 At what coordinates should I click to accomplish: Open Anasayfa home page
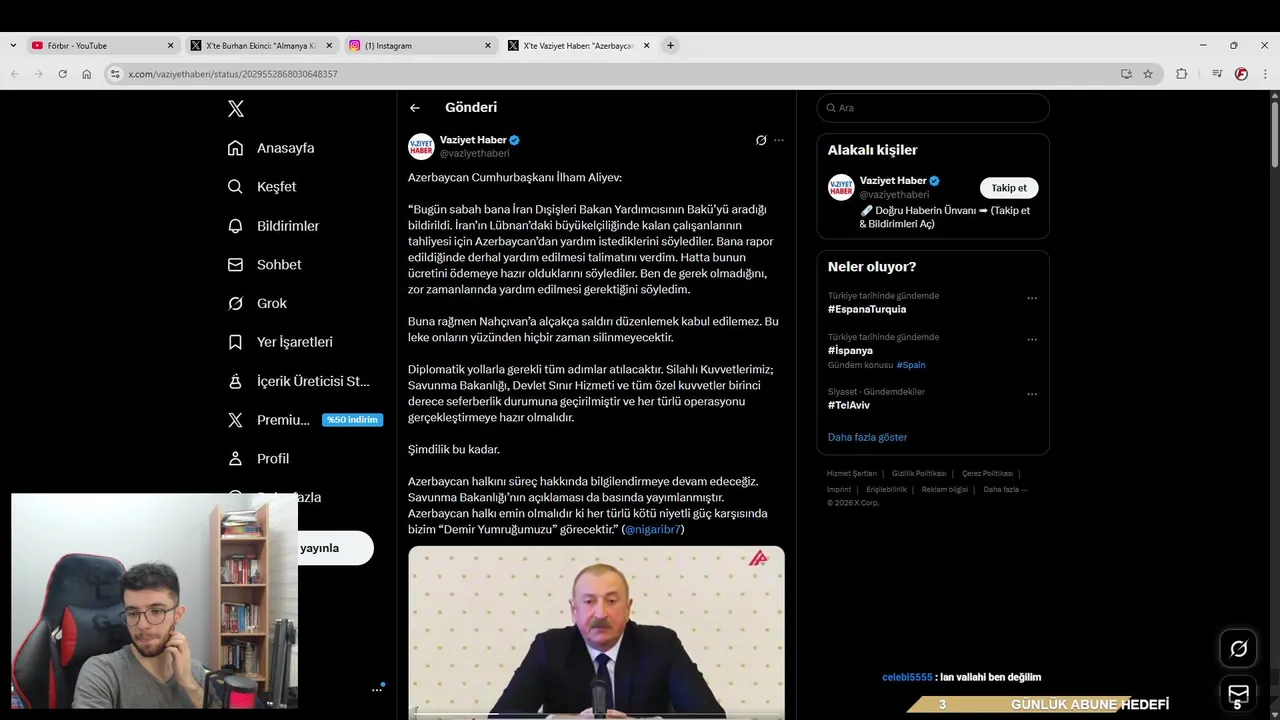coord(271,148)
